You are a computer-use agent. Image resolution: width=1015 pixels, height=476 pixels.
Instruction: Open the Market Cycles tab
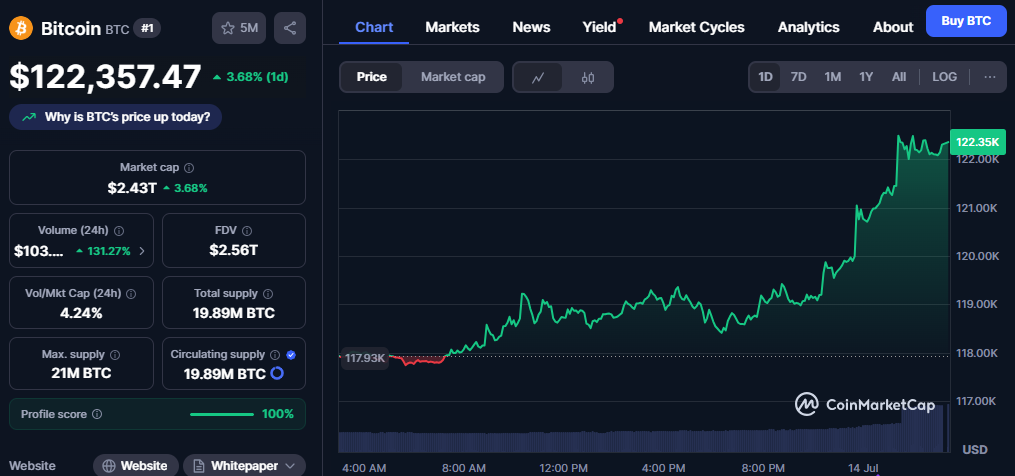point(697,27)
